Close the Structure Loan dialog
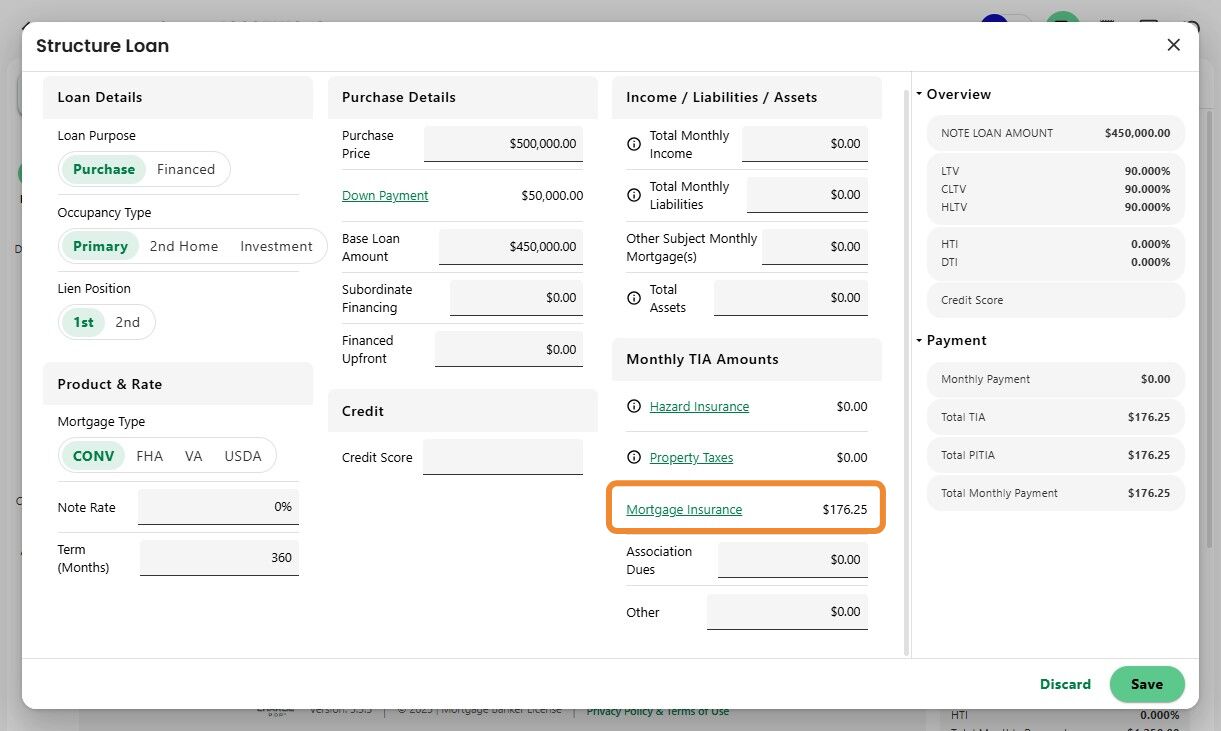Viewport: 1221px width, 731px height. (x=1173, y=45)
